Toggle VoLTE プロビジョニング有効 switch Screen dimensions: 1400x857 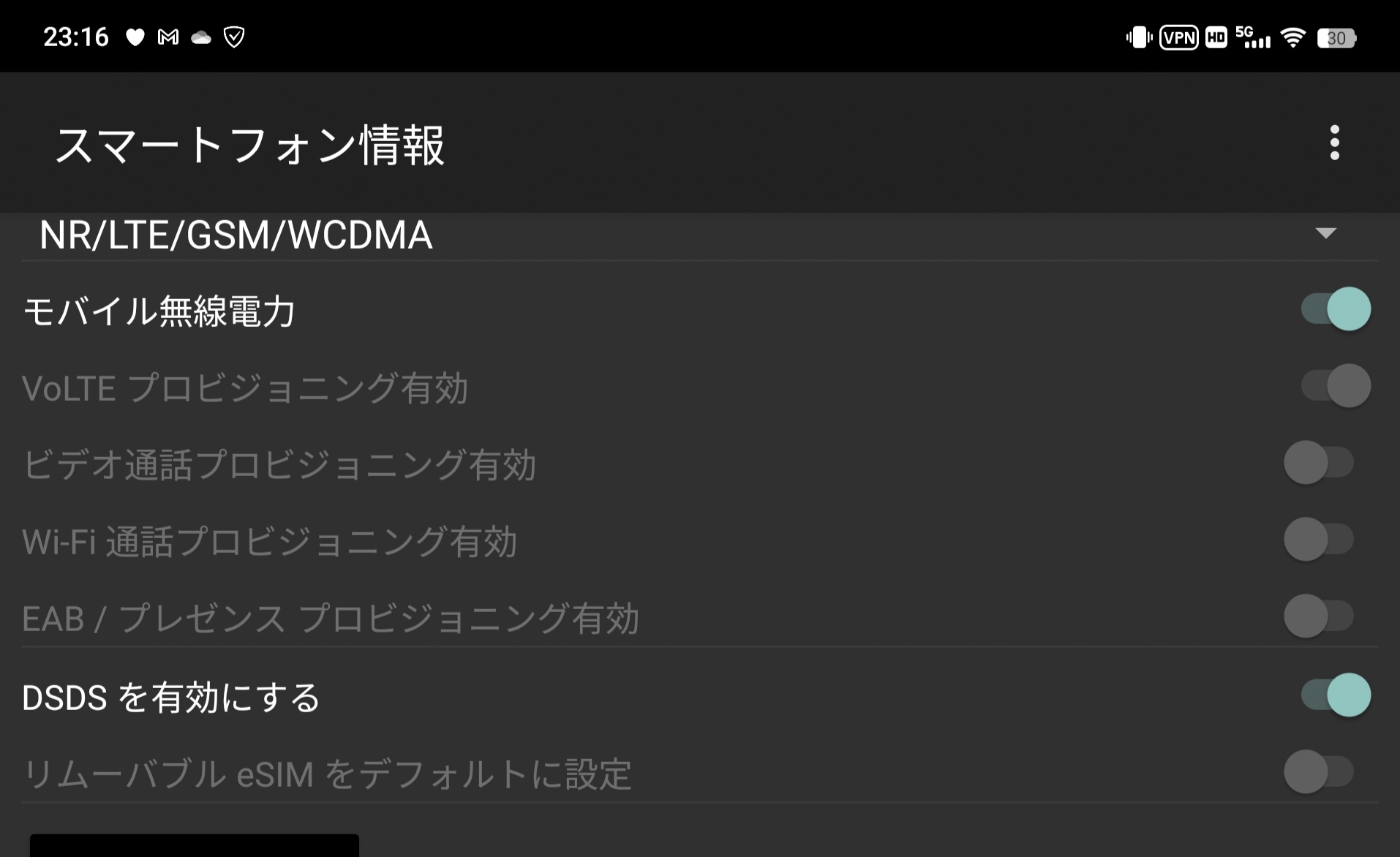click(1335, 386)
